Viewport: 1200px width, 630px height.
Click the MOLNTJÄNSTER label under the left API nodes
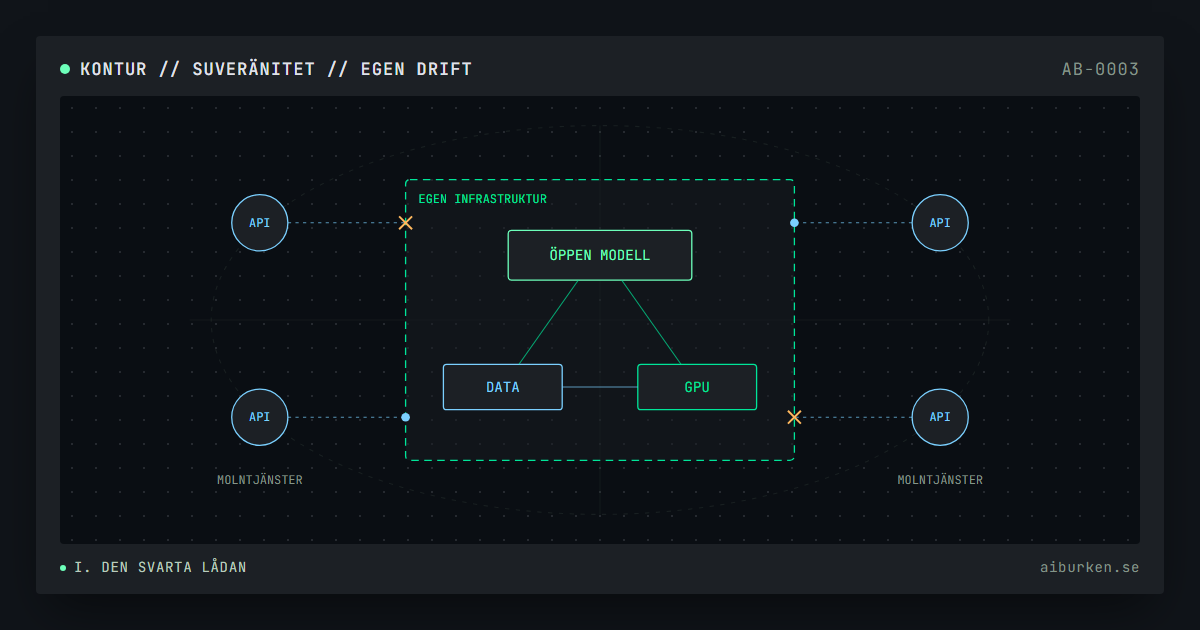pyautogui.click(x=260, y=480)
